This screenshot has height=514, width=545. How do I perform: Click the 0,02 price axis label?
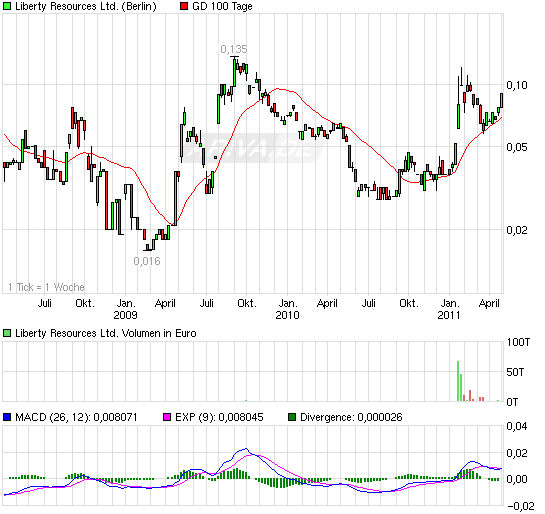(x=516, y=230)
